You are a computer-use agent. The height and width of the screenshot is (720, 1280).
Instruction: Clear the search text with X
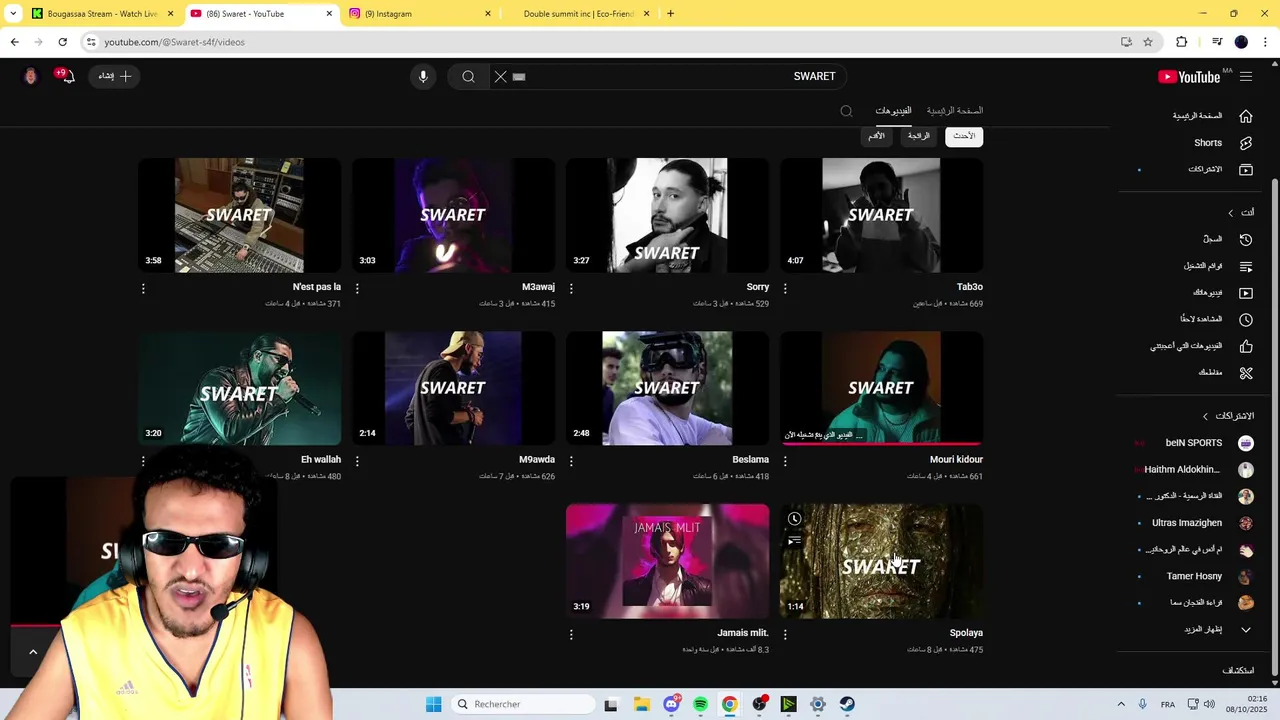pyautogui.click(x=501, y=77)
